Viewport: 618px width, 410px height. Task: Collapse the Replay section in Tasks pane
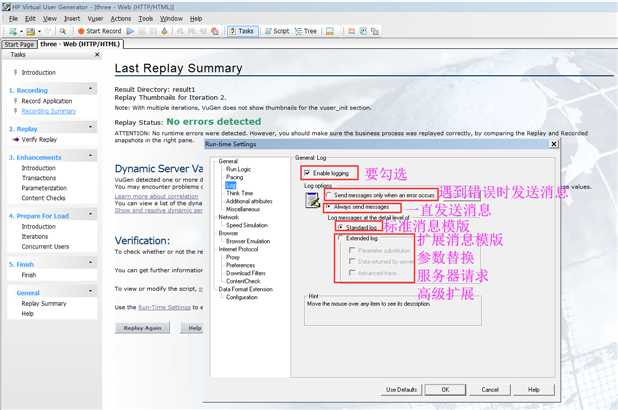point(91,127)
